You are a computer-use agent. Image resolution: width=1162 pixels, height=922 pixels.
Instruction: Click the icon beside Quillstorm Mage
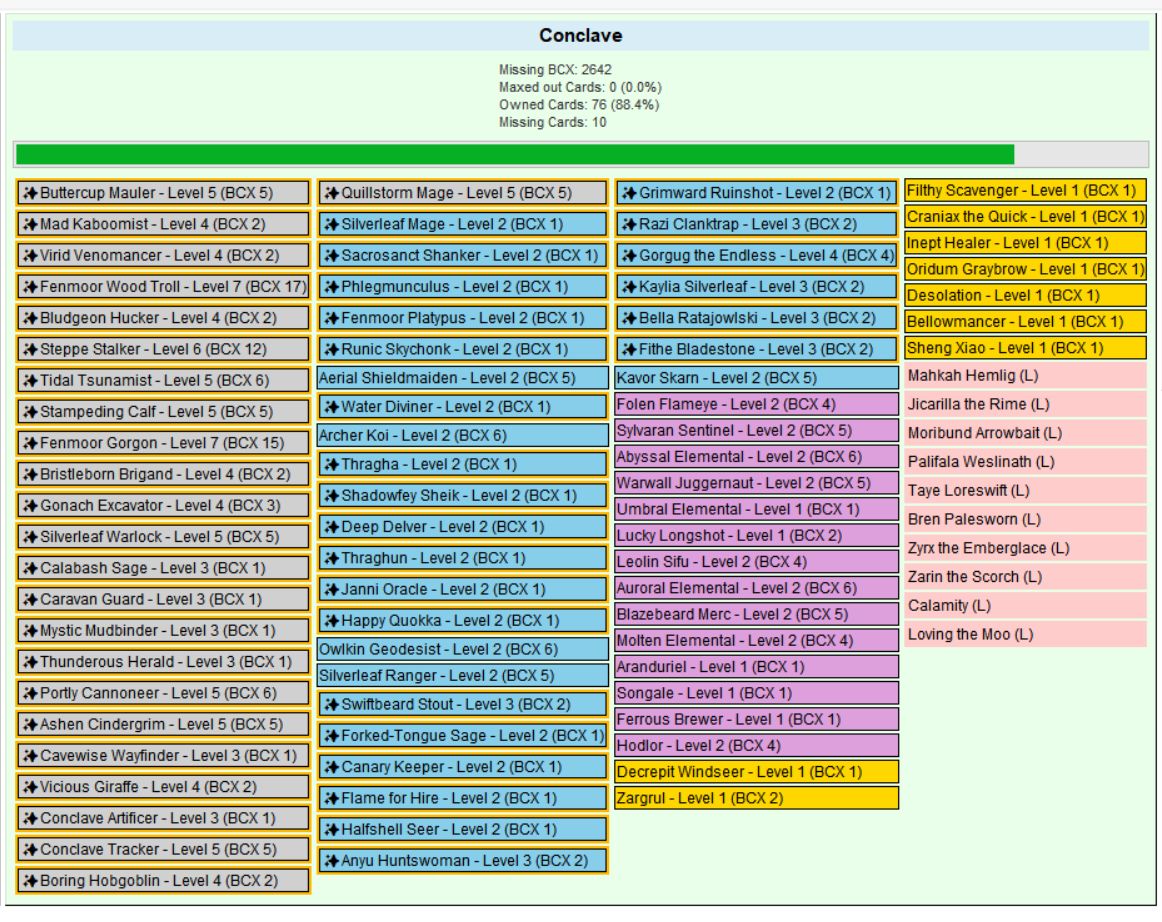click(331, 193)
